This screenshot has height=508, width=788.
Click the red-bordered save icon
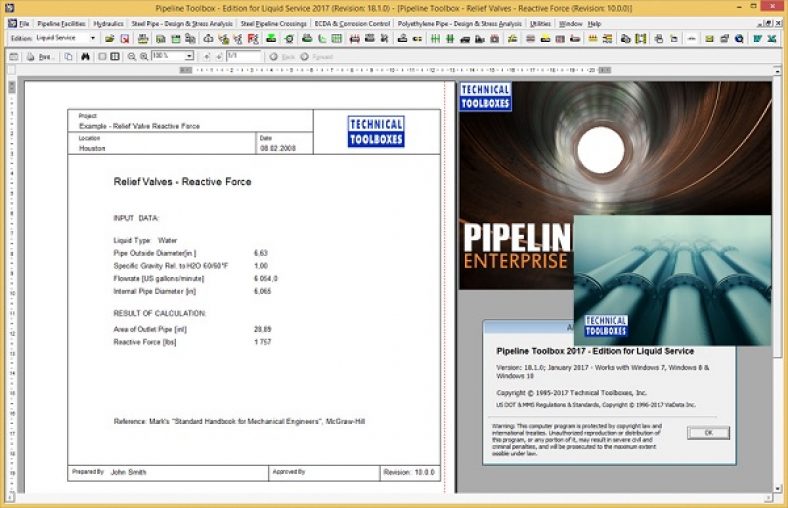(x=125, y=39)
